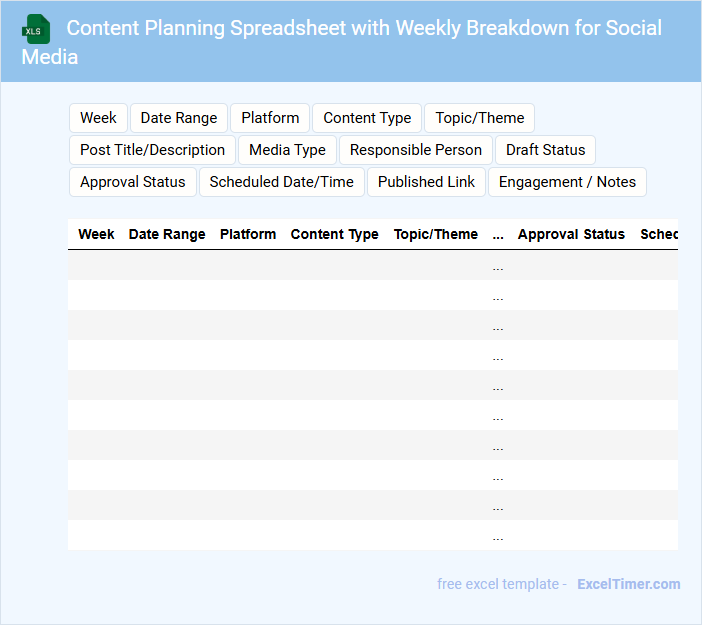This screenshot has width=702, height=625.
Task: Click the Draft Status tag
Action: coord(545,150)
